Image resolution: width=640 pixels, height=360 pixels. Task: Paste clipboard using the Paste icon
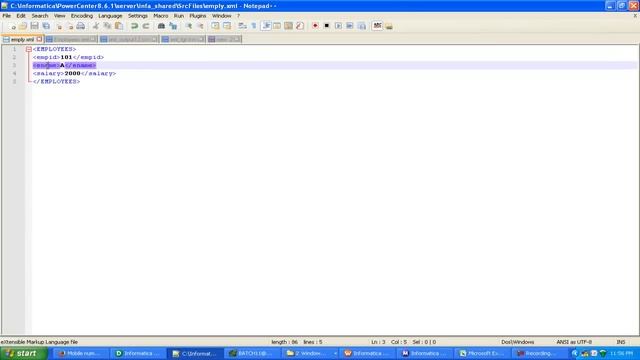tap(119, 26)
